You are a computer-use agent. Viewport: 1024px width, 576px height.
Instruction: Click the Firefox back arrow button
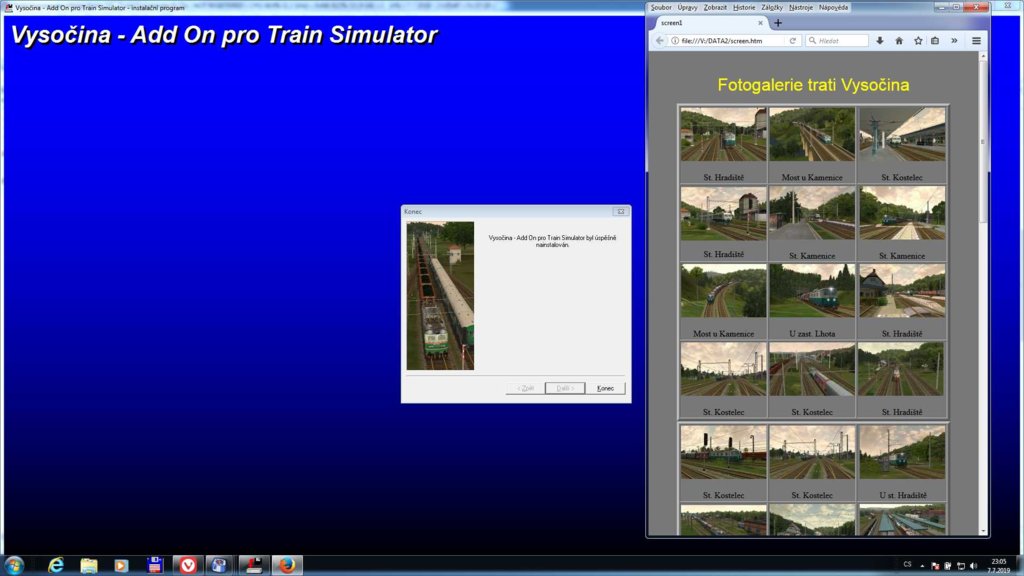pos(660,40)
